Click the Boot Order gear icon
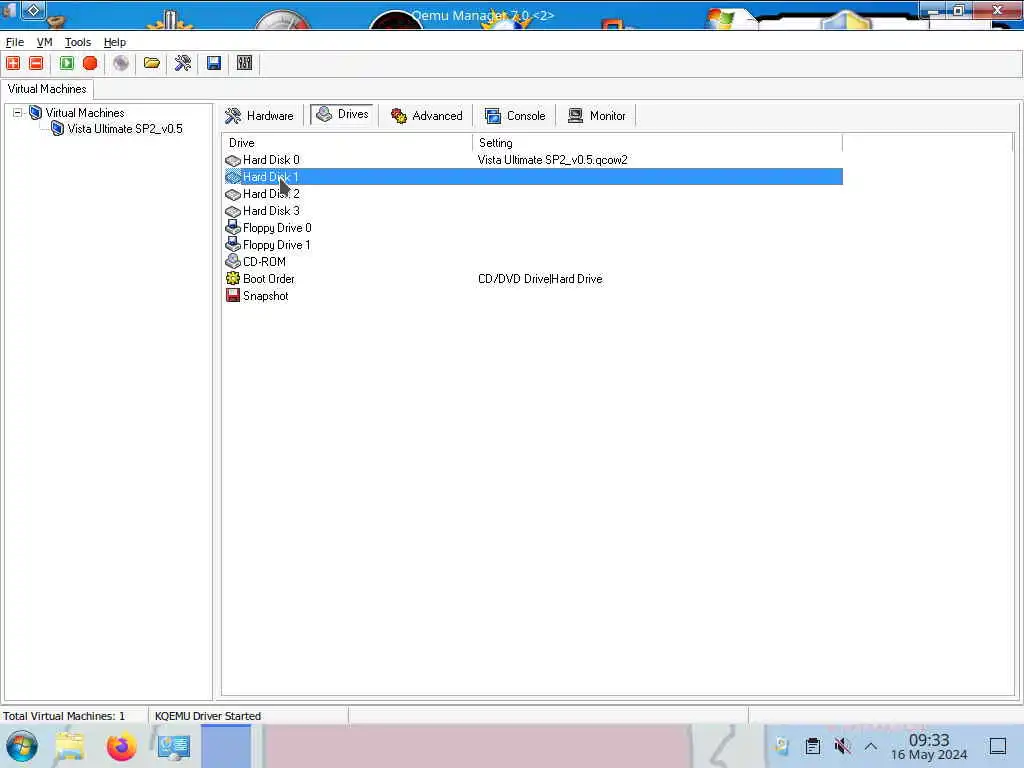 tap(233, 278)
